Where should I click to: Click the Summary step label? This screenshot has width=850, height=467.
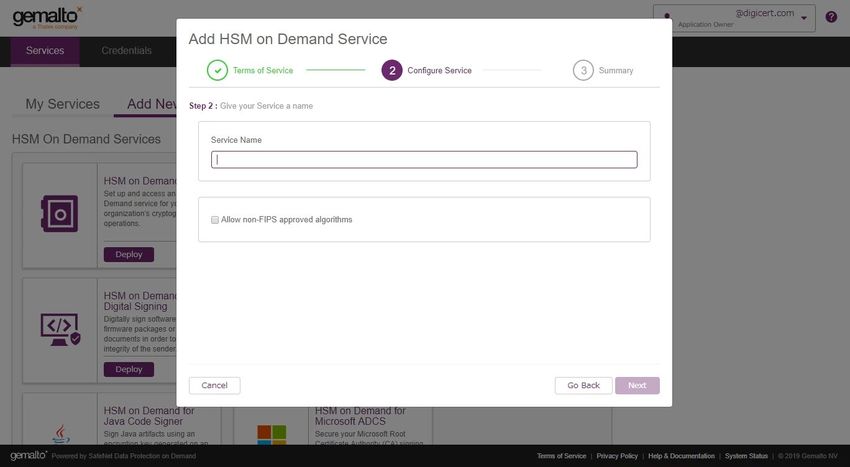(616, 71)
